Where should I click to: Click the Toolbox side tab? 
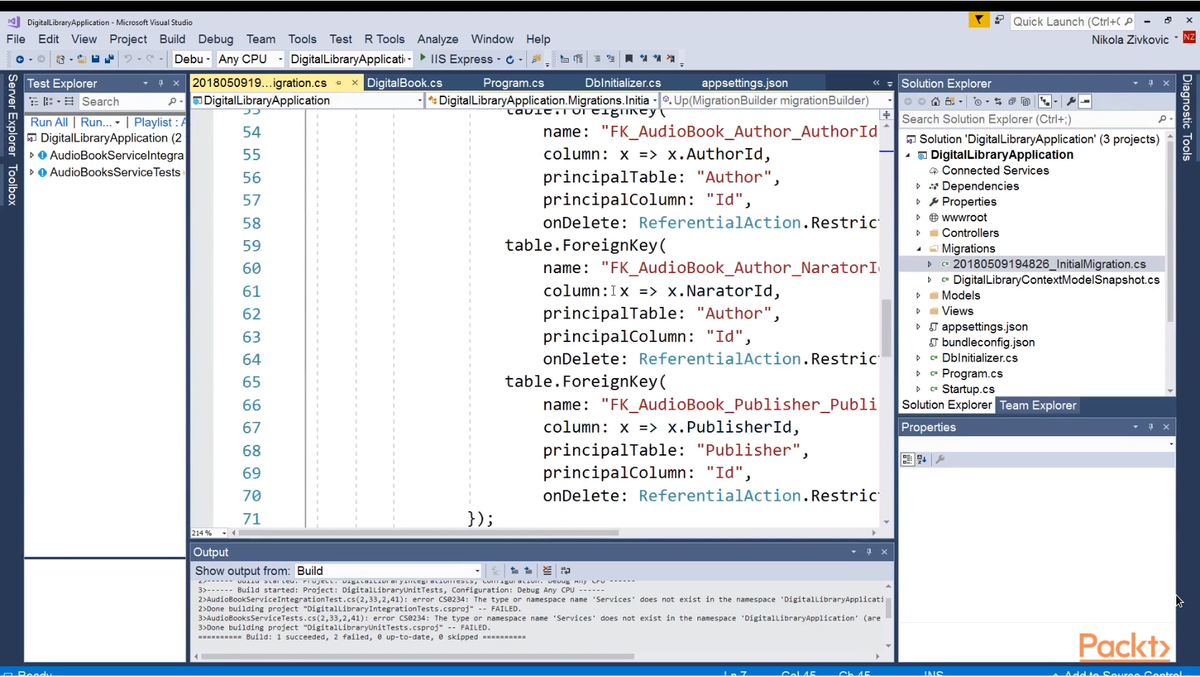point(12,186)
